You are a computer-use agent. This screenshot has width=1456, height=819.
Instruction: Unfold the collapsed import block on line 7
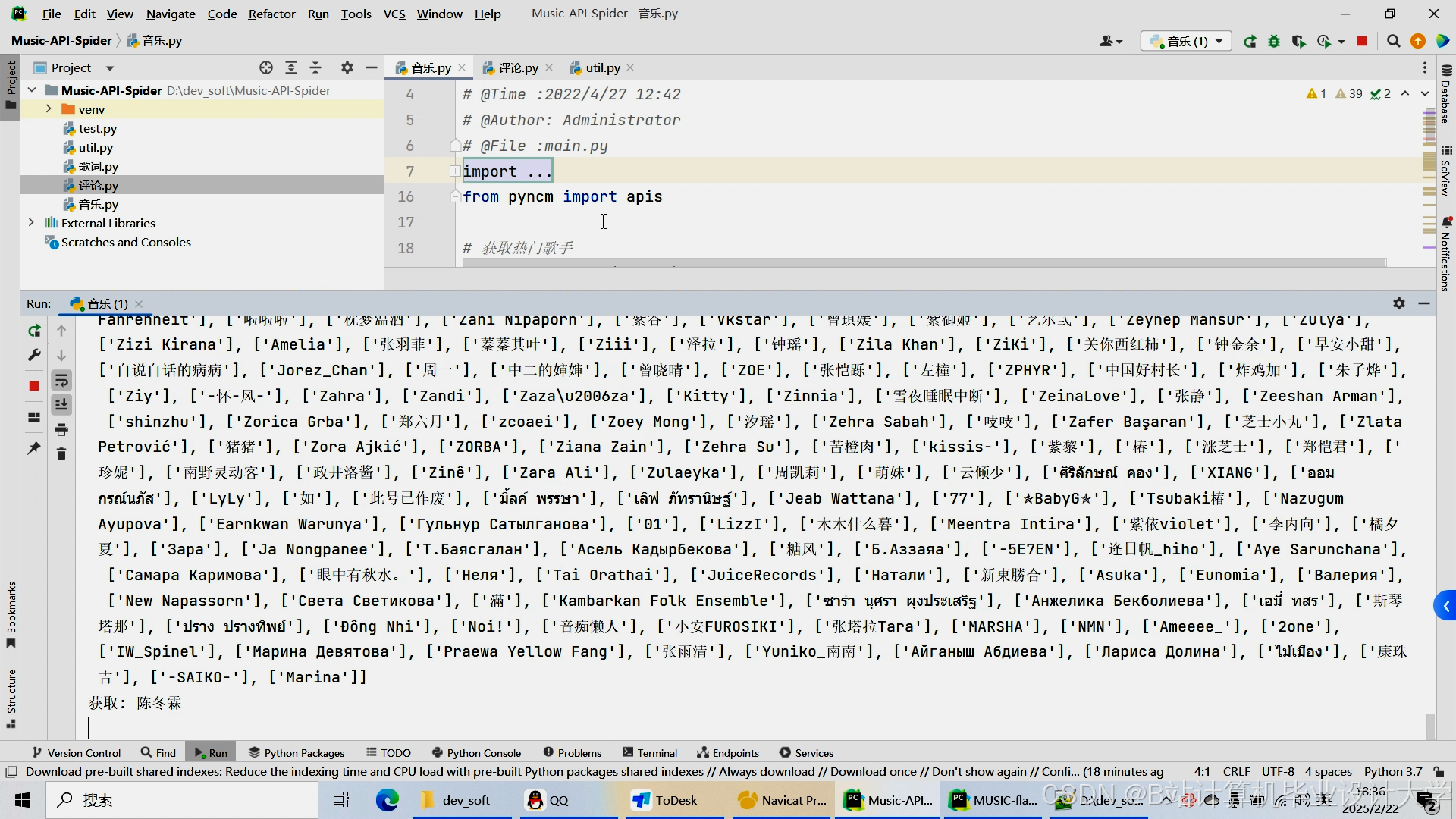pyautogui.click(x=455, y=171)
